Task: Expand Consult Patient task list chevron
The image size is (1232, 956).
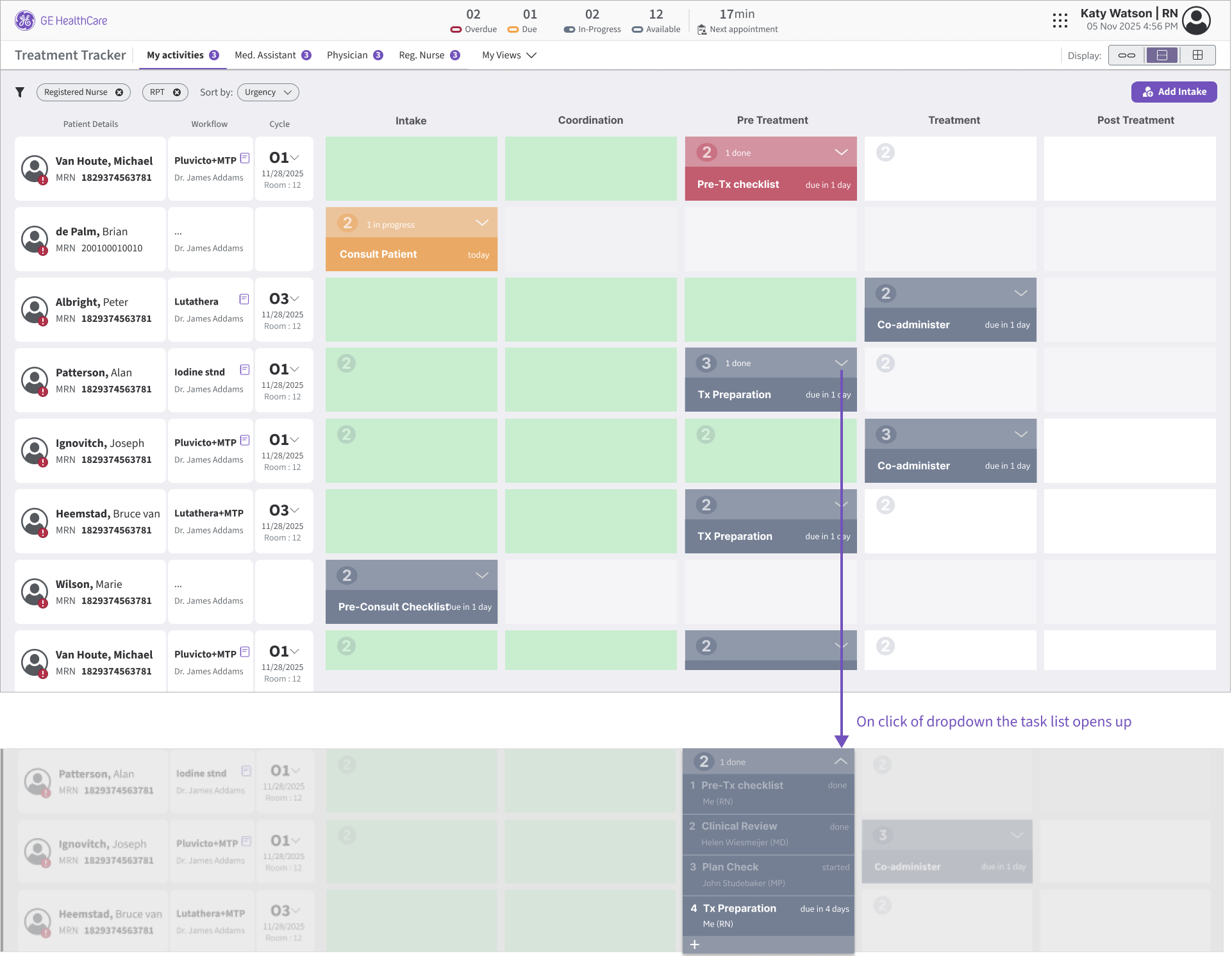Action: 482,223
